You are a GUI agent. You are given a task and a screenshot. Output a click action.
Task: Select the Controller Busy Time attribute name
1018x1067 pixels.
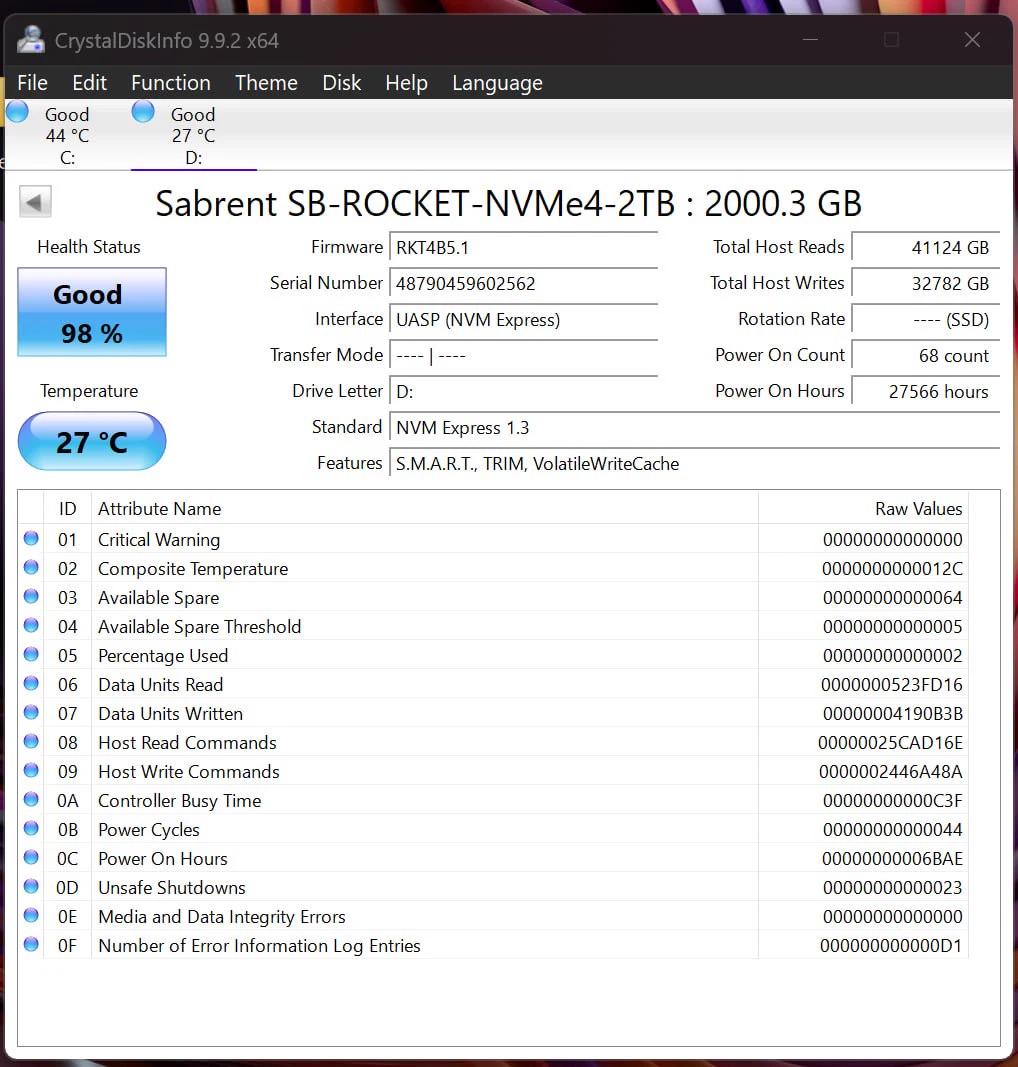[180, 801]
